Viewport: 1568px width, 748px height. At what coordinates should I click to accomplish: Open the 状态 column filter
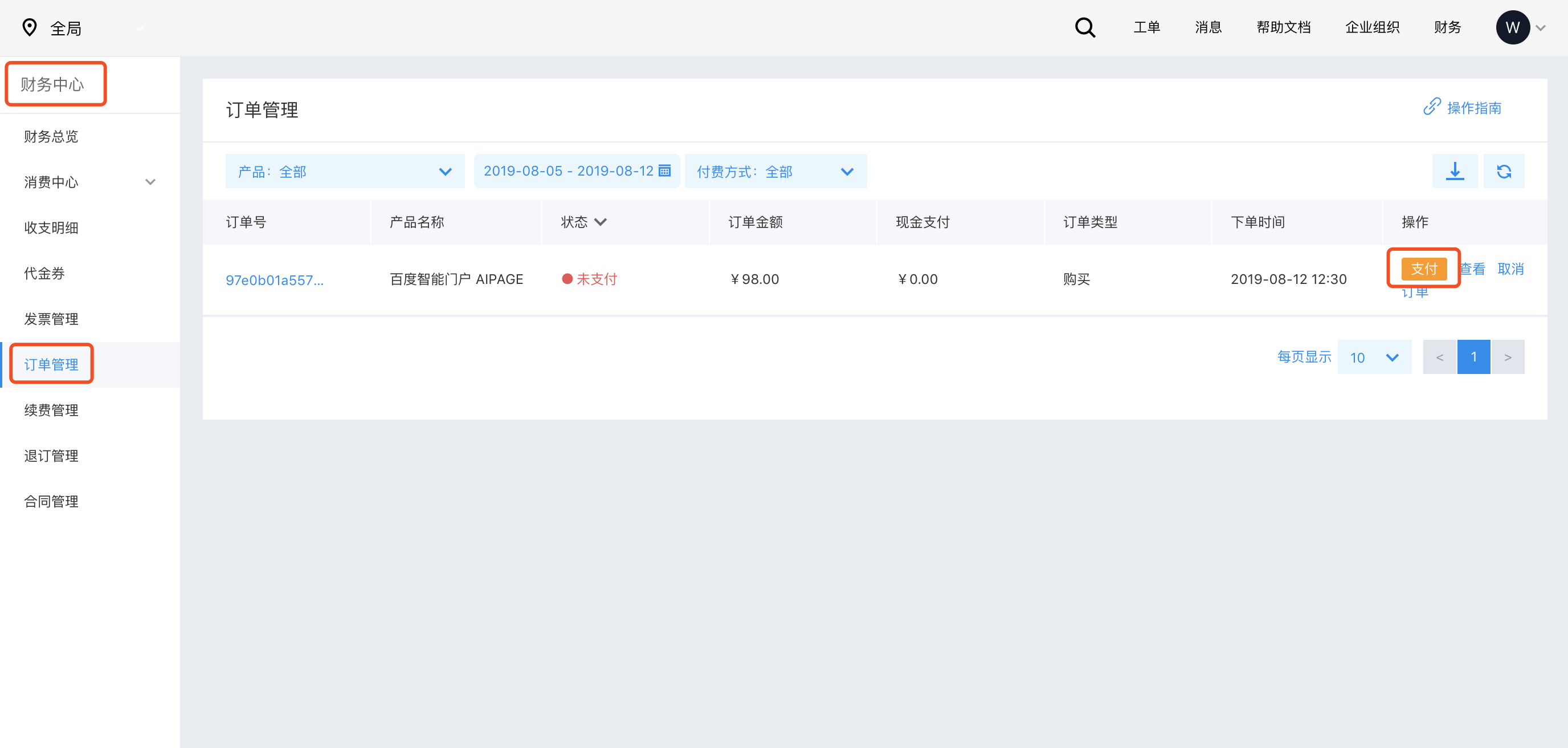click(x=600, y=222)
